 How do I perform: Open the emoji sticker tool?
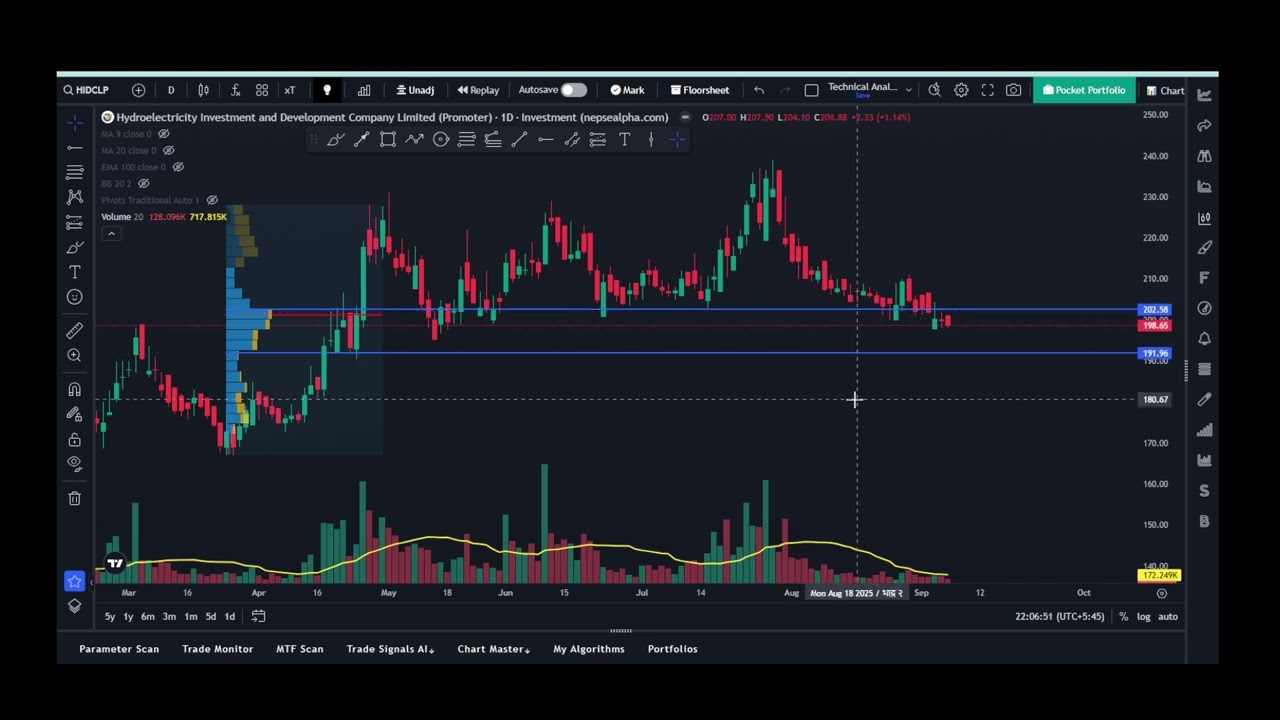click(75, 297)
